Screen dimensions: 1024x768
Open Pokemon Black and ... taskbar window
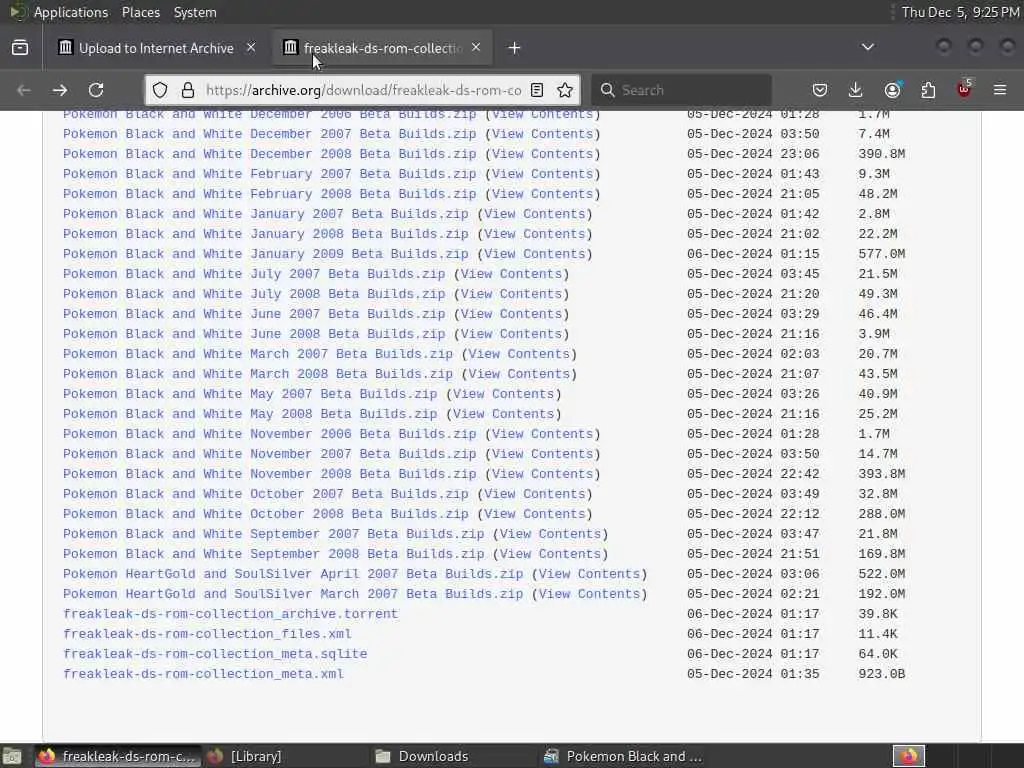coord(624,756)
